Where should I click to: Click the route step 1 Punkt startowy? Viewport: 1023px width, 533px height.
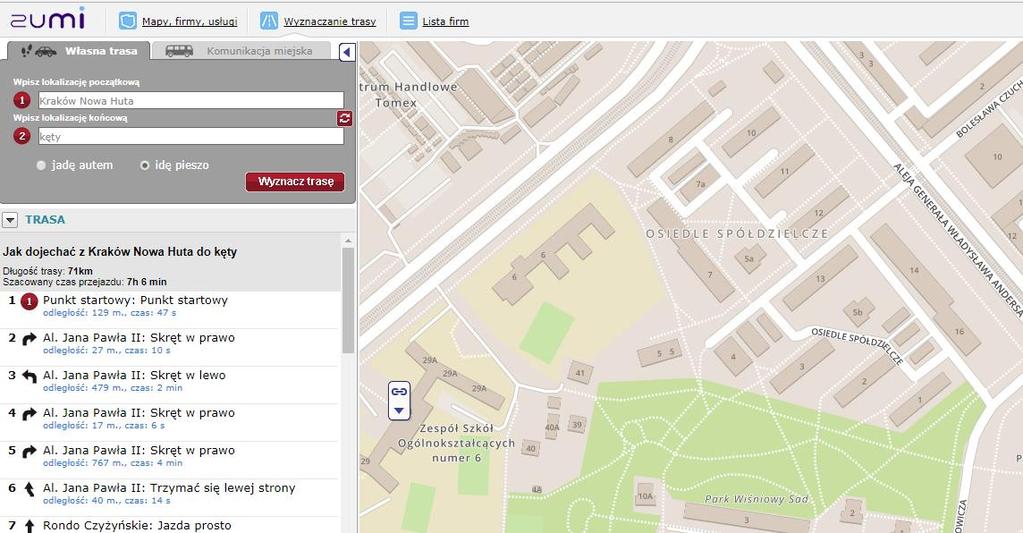pyautogui.click(x=170, y=307)
